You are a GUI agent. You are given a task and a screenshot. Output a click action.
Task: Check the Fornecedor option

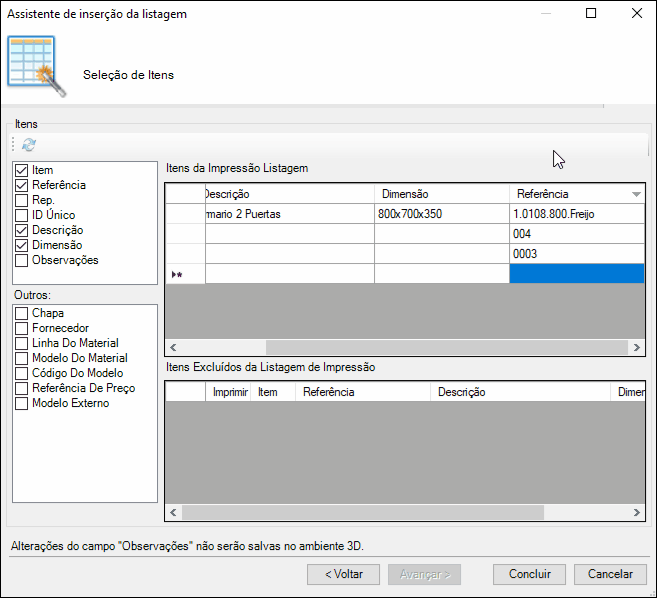click(21, 328)
